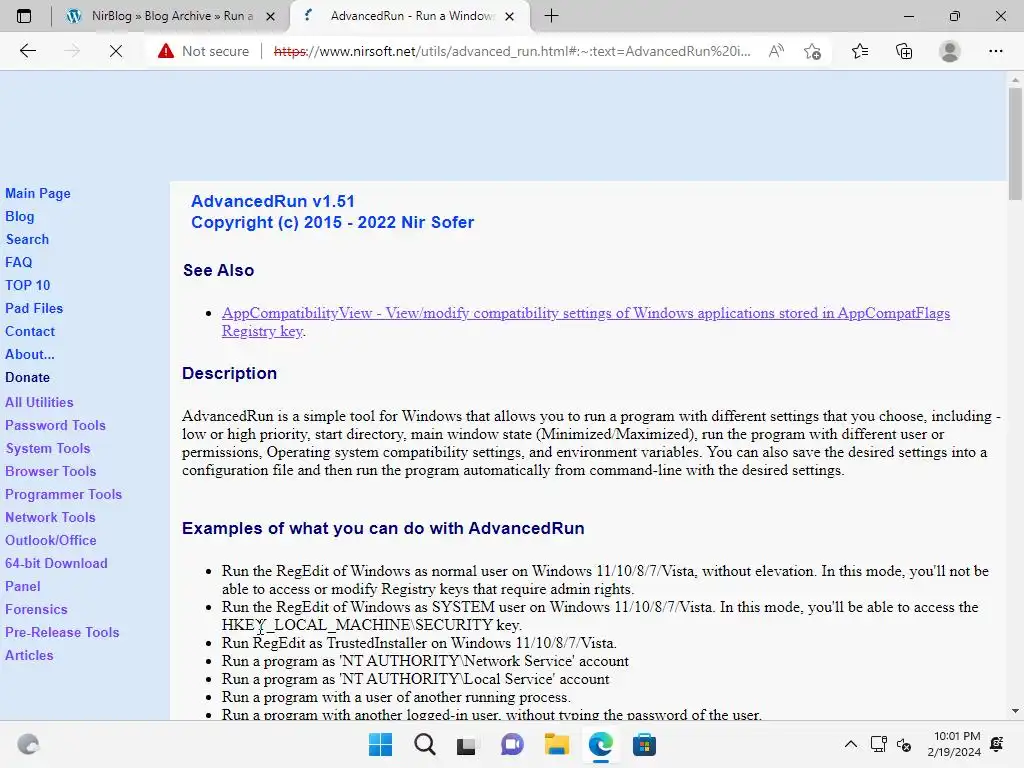Select the AdvancedRun tab

[x=410, y=16]
